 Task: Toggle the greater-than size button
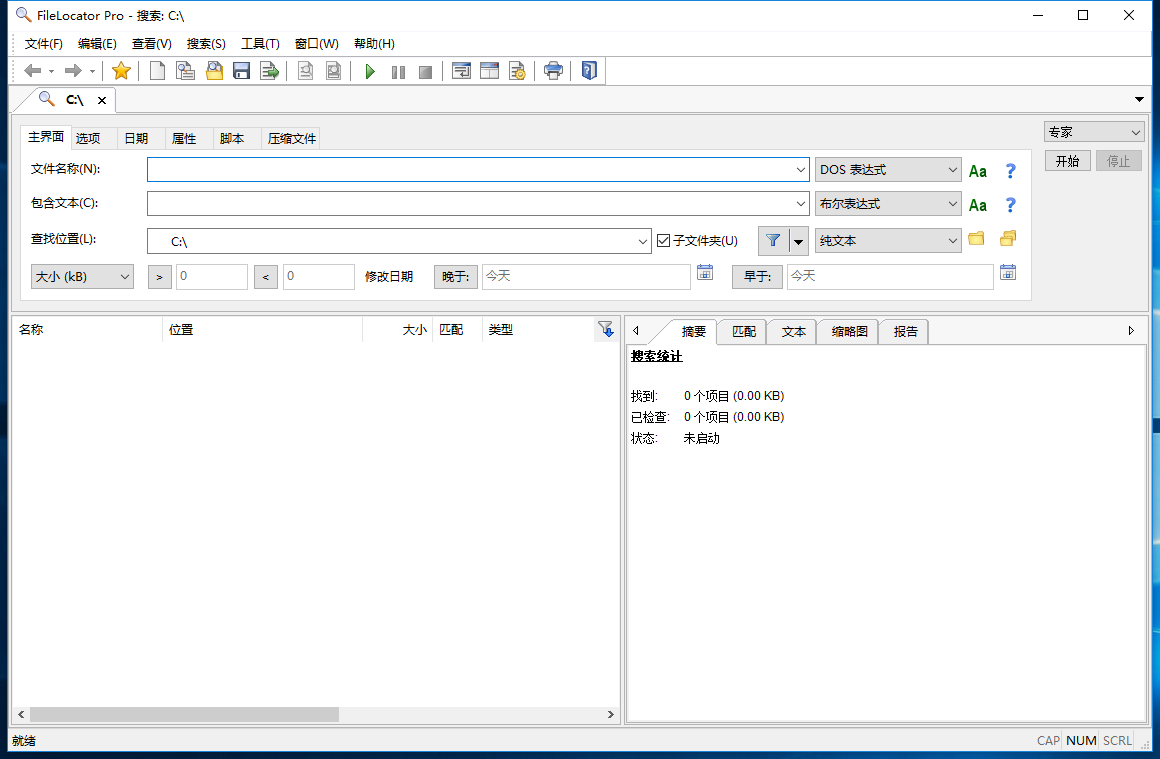pos(160,277)
